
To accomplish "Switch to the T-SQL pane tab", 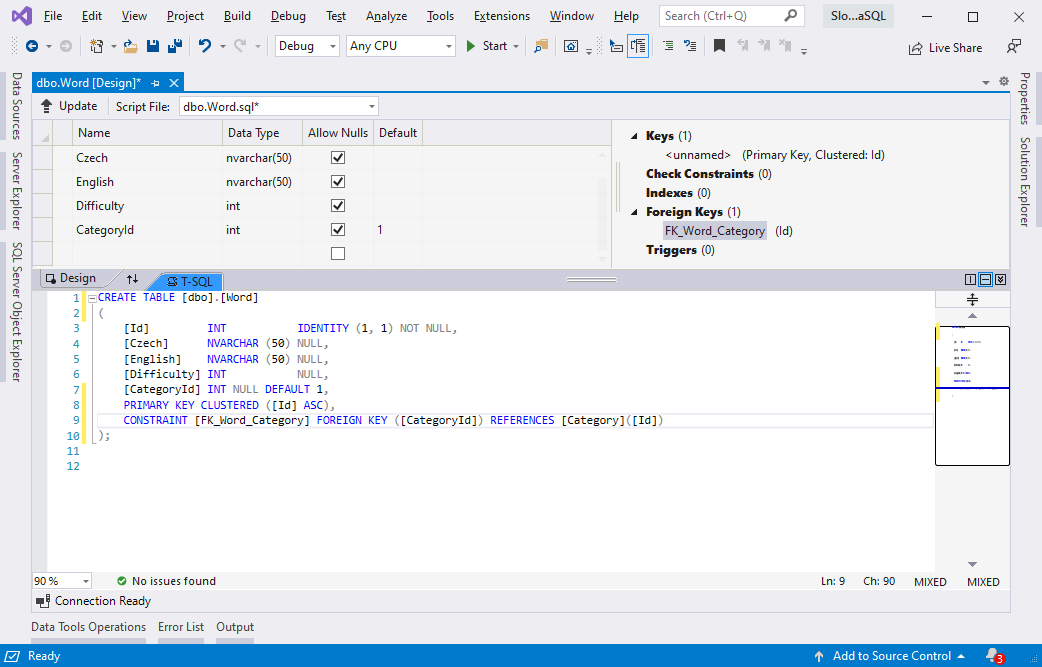I will click(x=190, y=281).
